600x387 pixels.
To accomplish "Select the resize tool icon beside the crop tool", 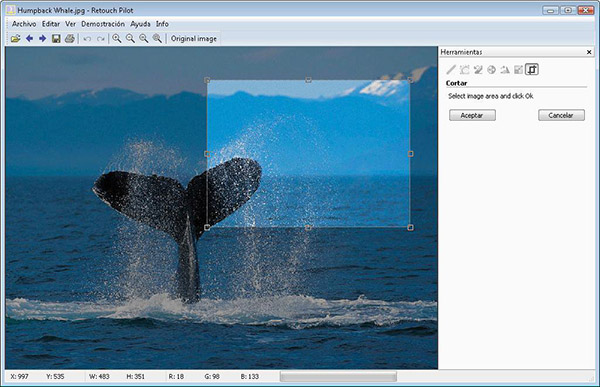I will 518,70.
